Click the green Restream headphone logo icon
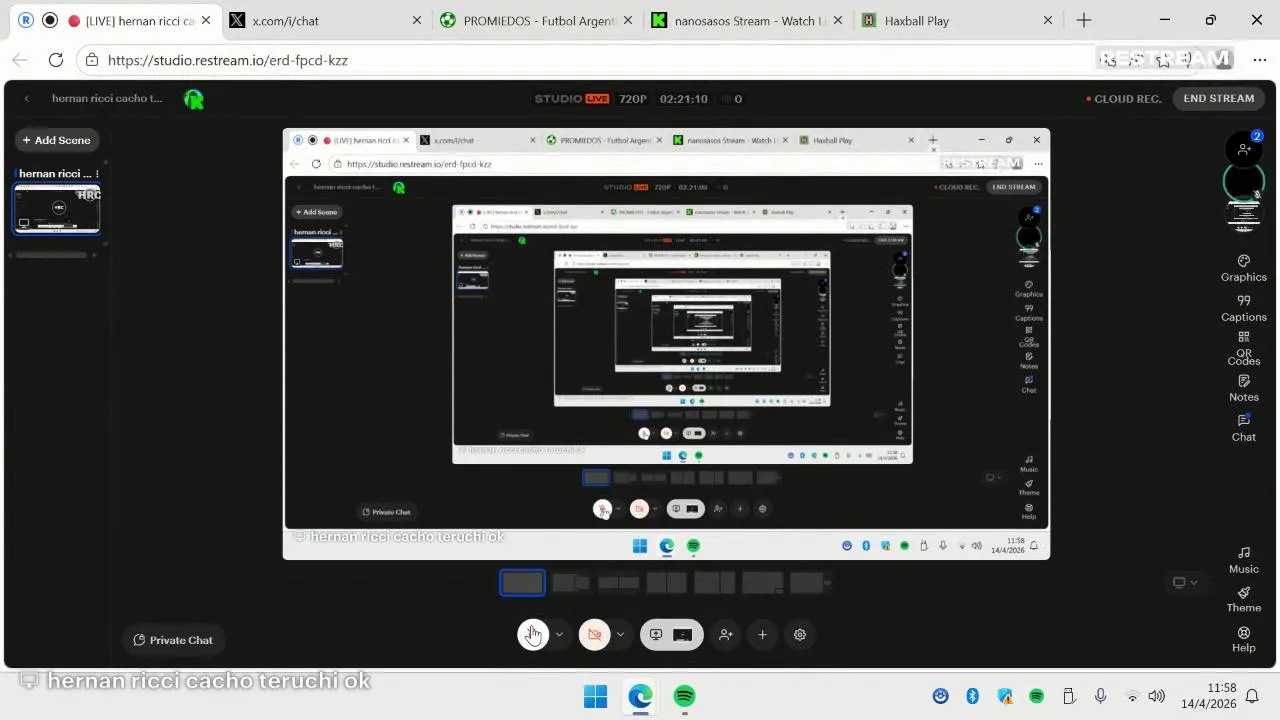 click(x=194, y=99)
